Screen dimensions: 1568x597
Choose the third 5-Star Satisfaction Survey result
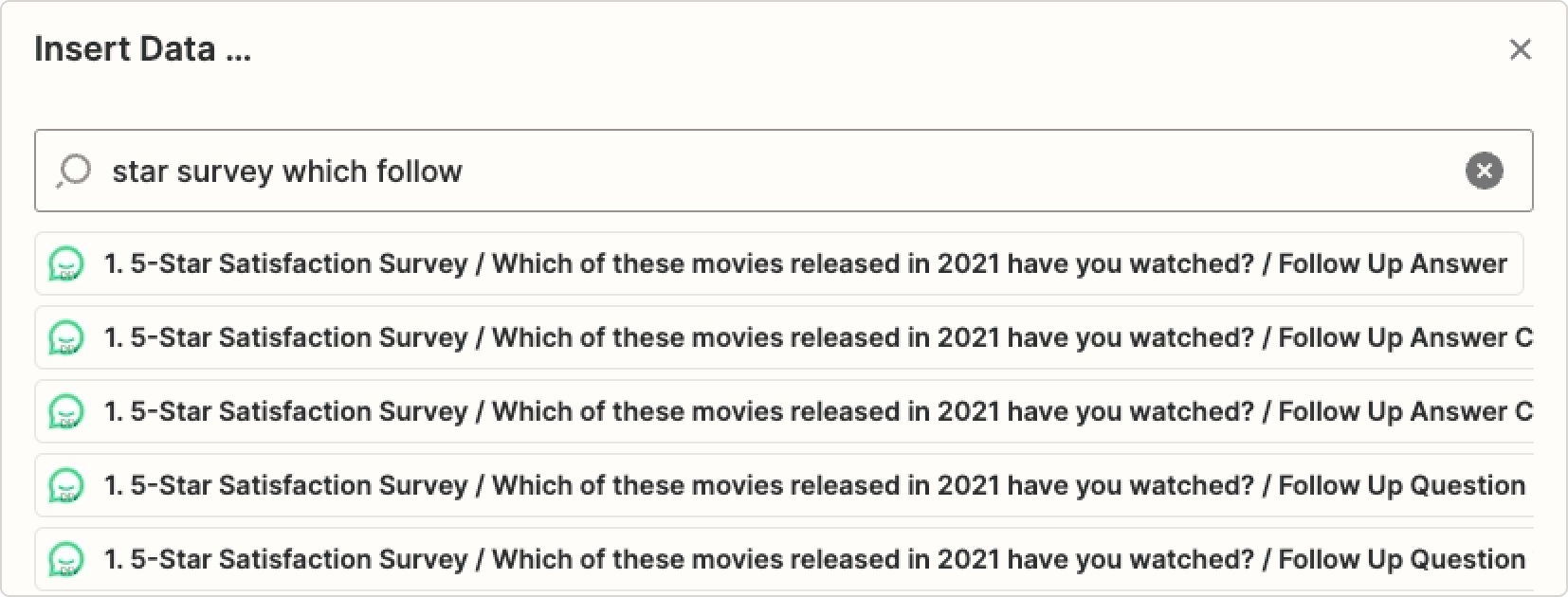pyautogui.click(x=784, y=411)
